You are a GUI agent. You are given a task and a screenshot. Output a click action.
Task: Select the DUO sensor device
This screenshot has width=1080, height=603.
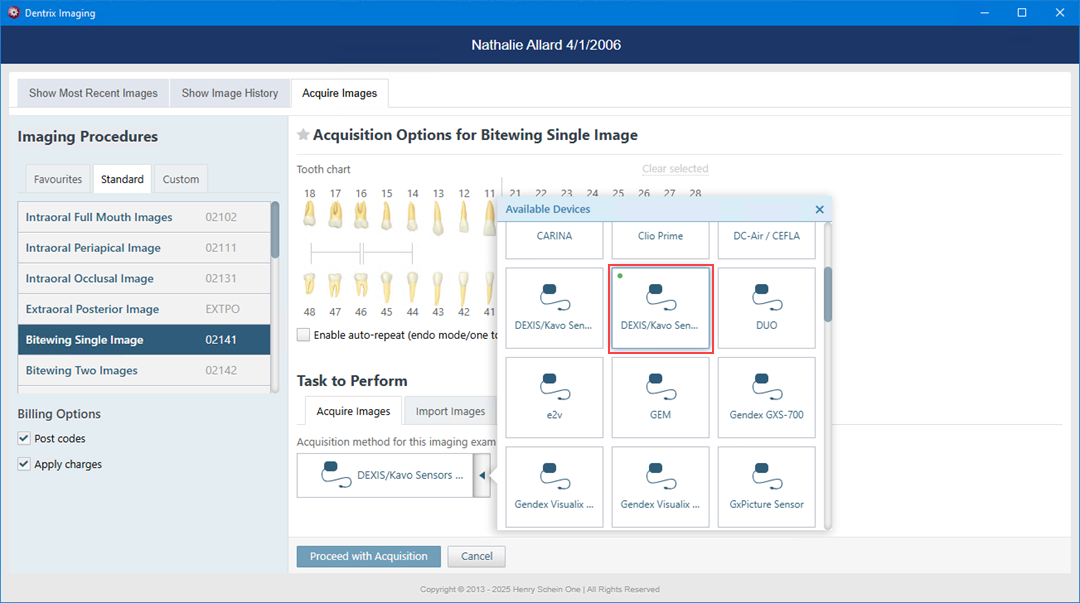[767, 308]
